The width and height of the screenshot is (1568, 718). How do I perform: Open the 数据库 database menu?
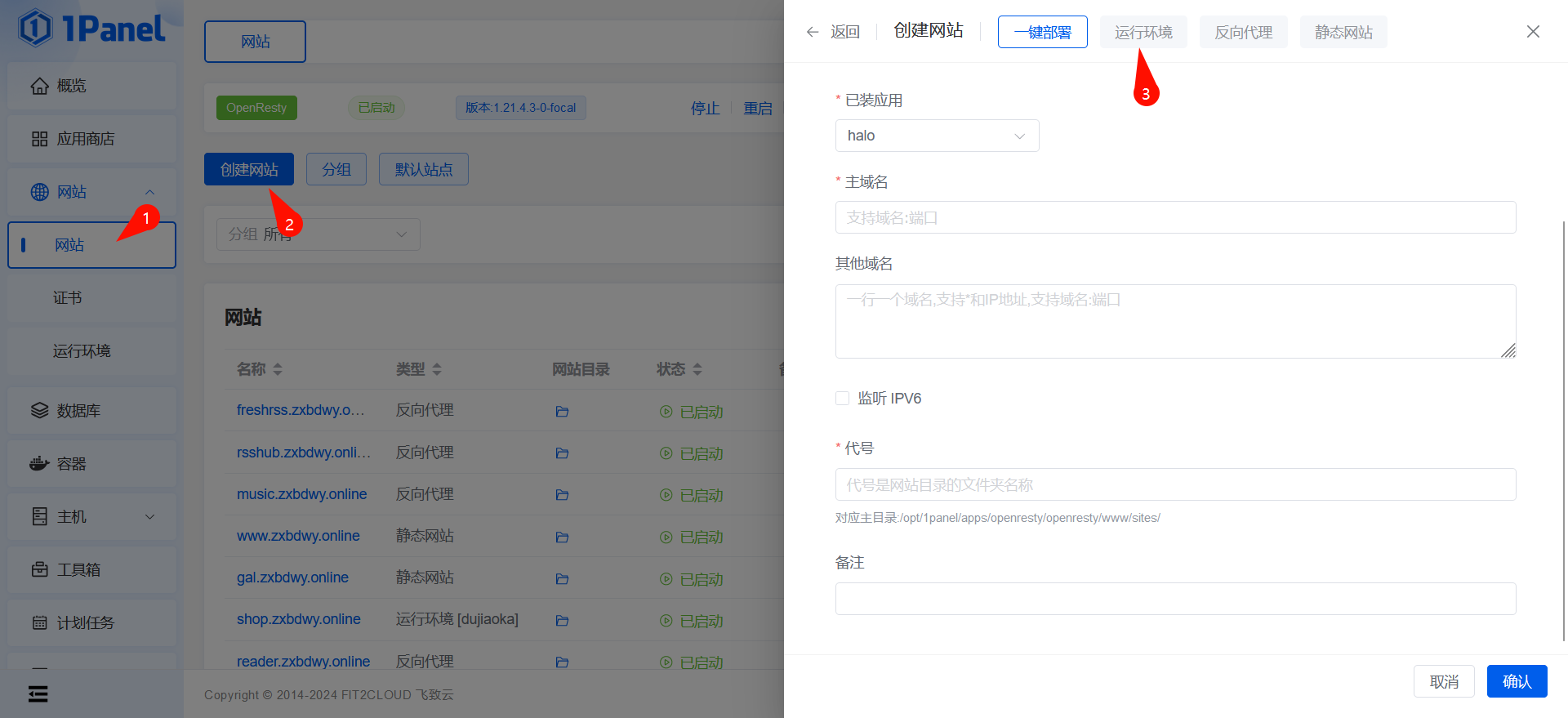coord(91,410)
